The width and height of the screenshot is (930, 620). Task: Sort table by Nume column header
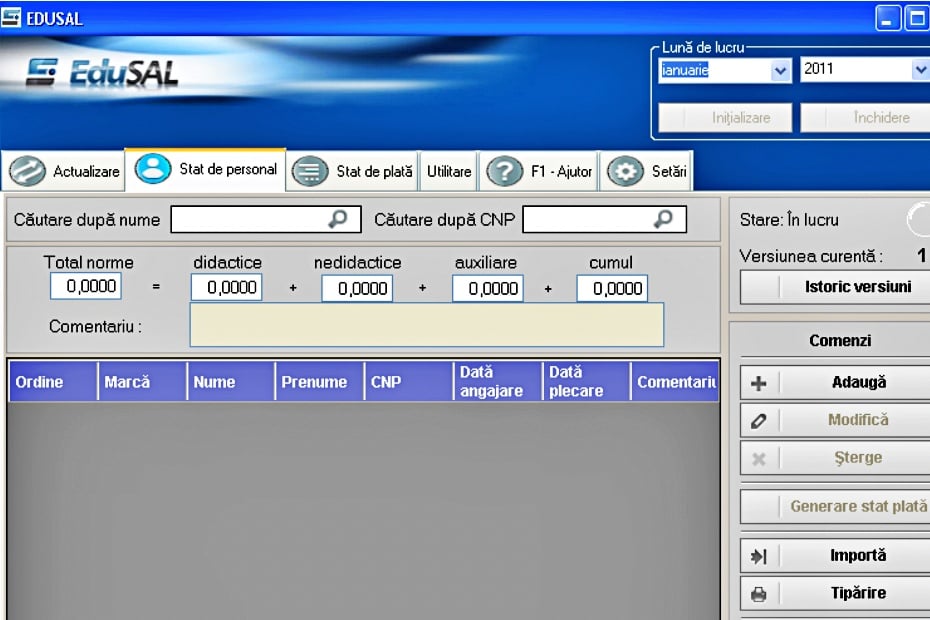pyautogui.click(x=229, y=382)
